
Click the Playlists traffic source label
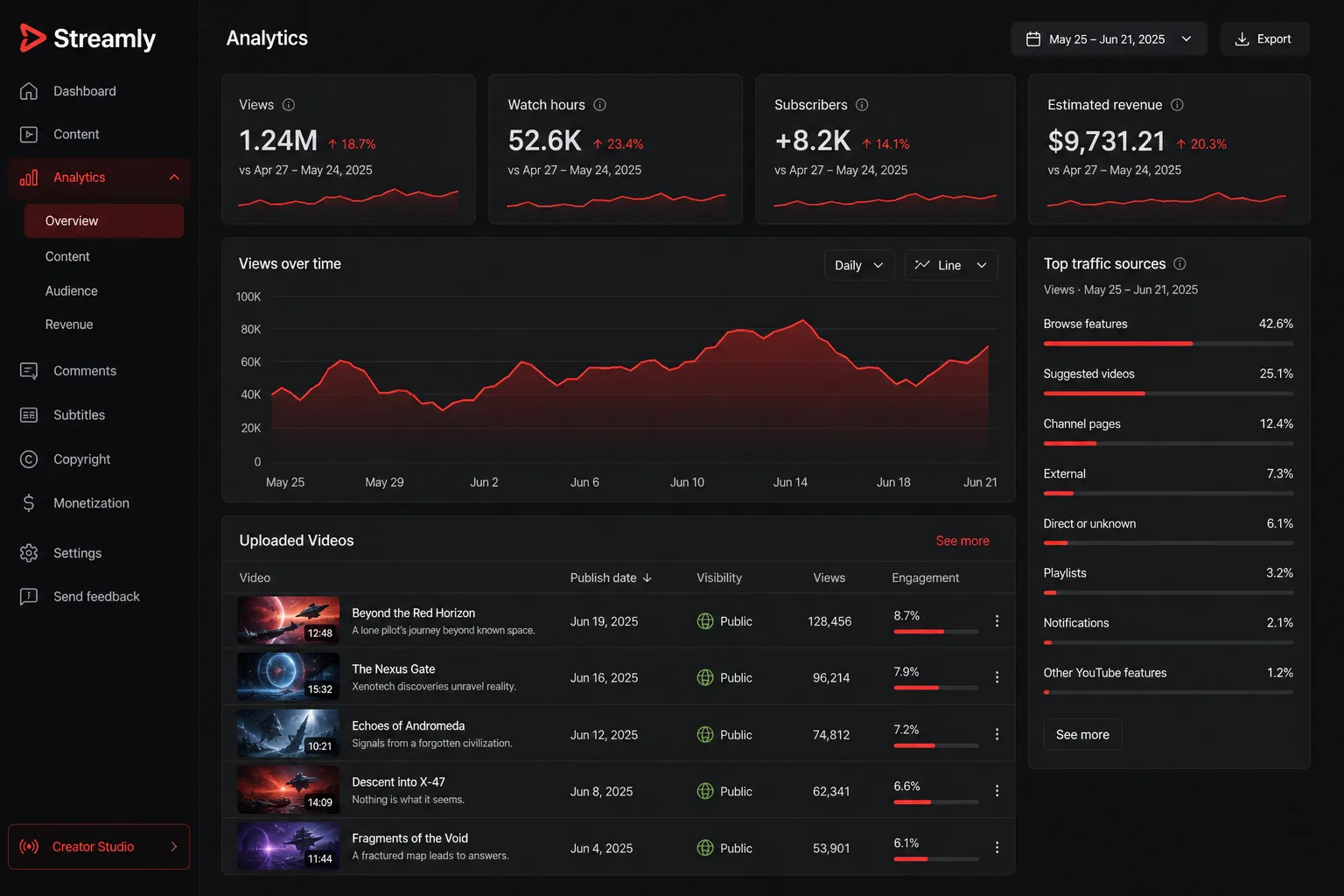coord(1065,573)
